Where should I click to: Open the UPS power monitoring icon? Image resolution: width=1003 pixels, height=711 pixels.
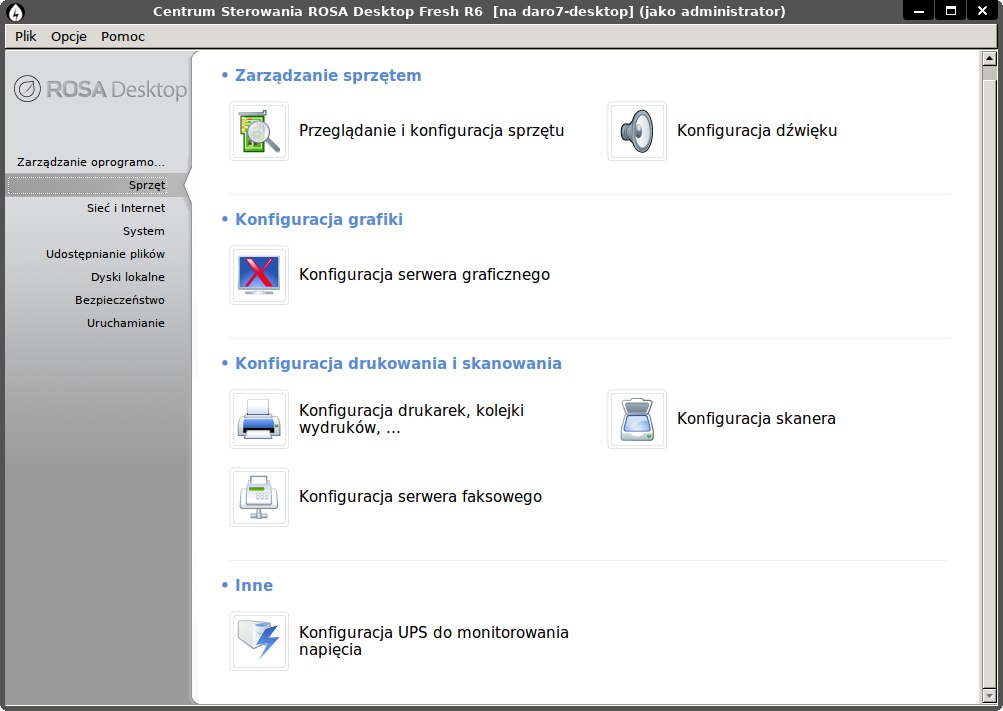pyautogui.click(x=259, y=641)
